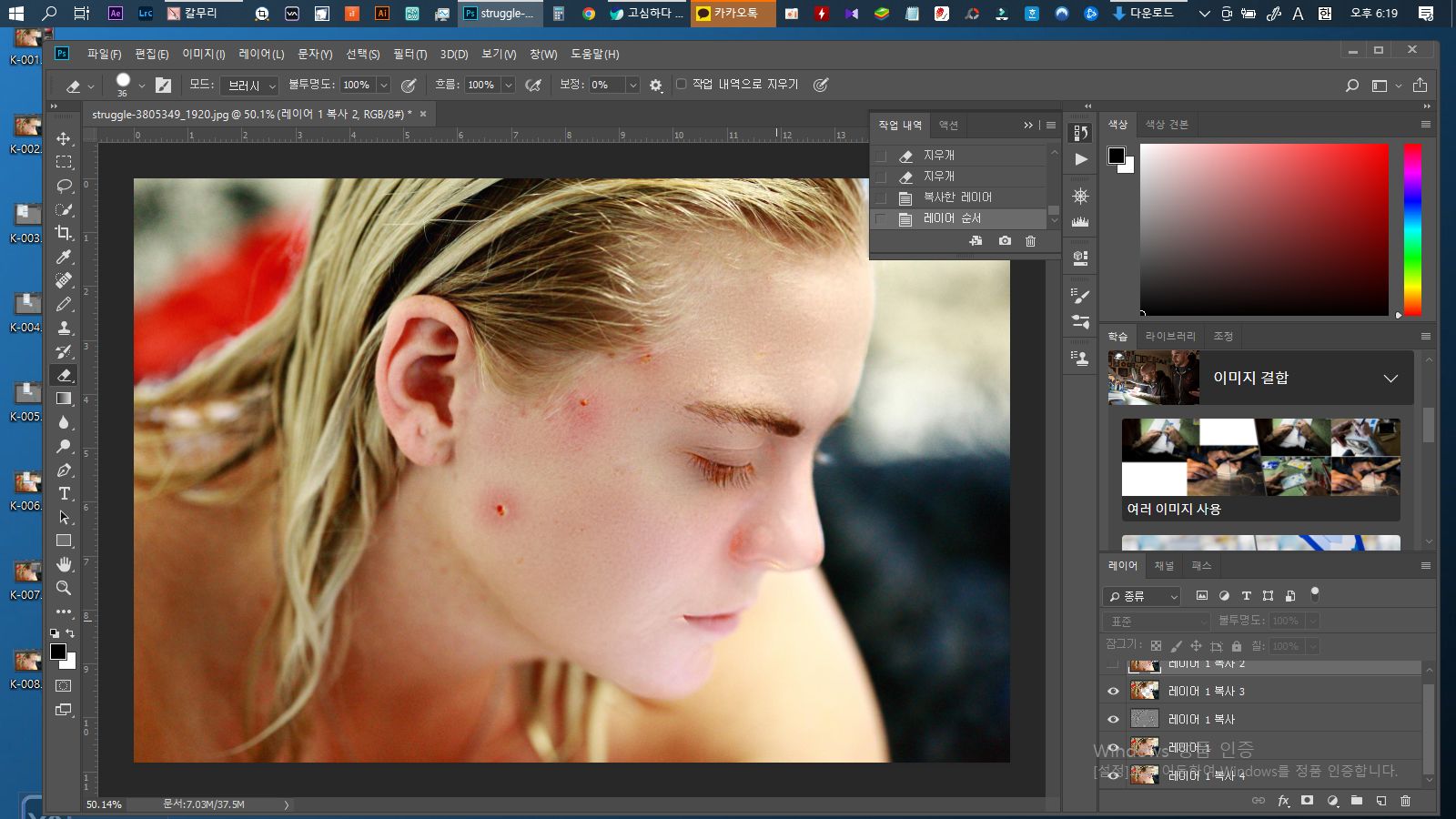
Task: Select the Zoom tool
Action: [x=64, y=588]
